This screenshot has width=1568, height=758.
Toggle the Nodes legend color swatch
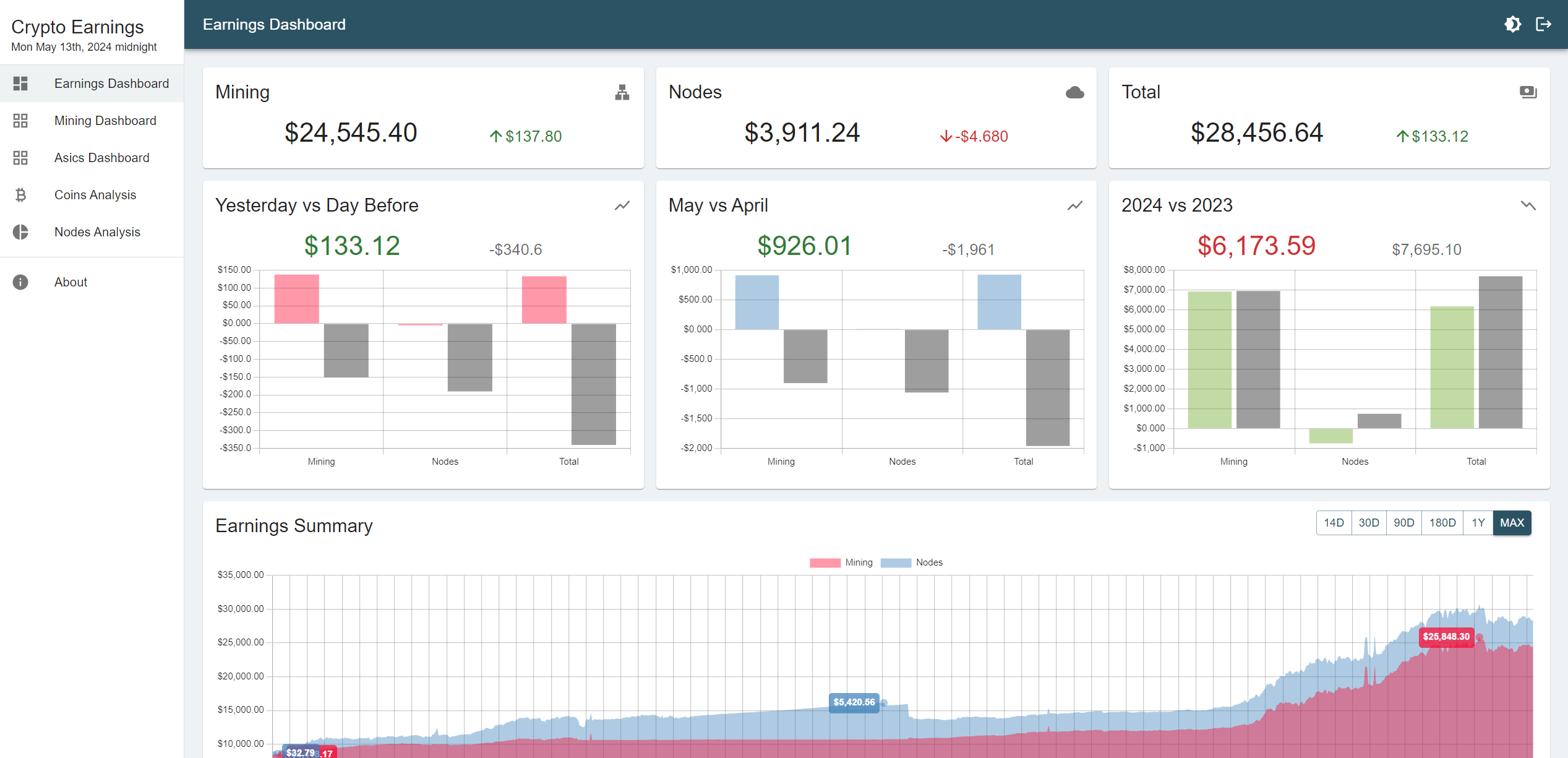point(896,562)
